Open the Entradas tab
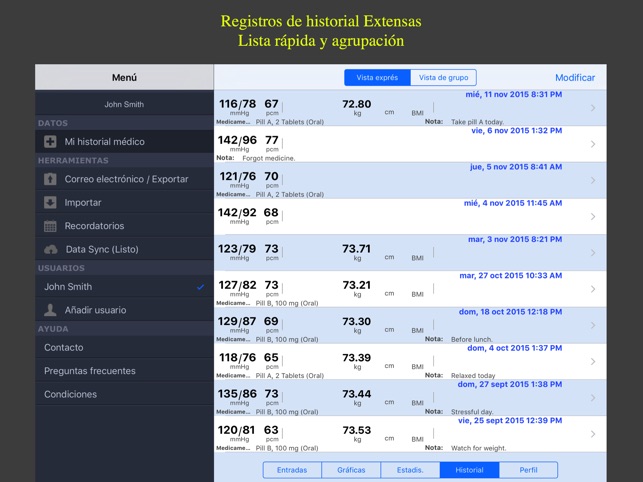643x482 pixels. click(x=292, y=470)
